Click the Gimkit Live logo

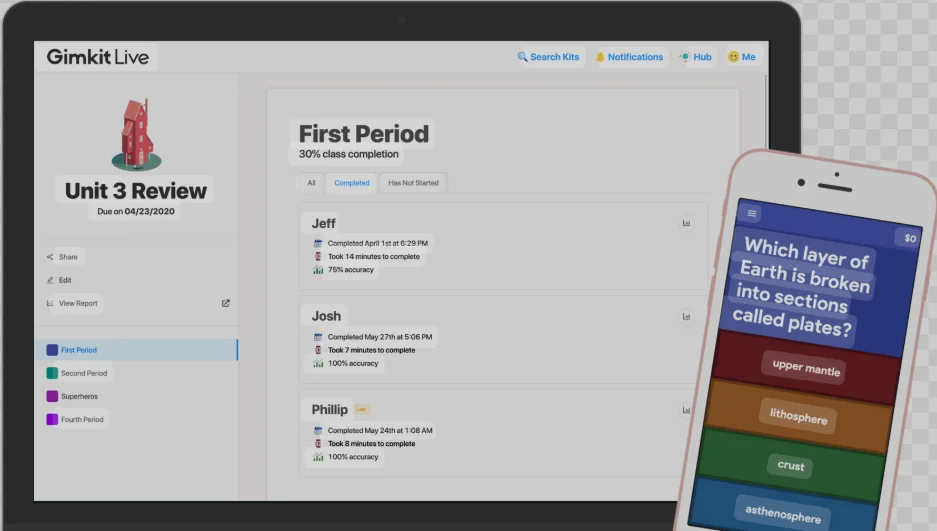[x=98, y=57]
